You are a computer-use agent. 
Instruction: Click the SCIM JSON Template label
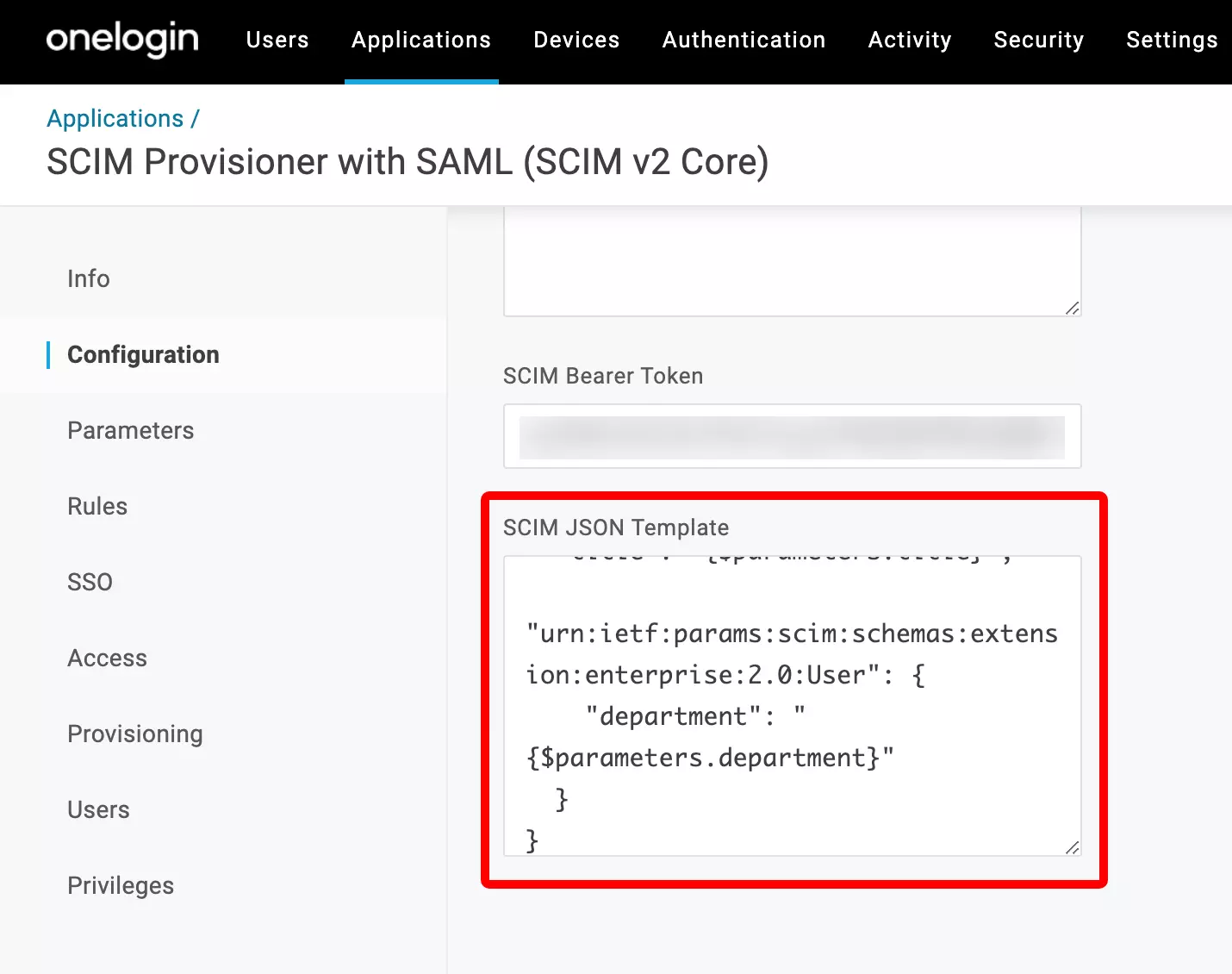point(616,528)
